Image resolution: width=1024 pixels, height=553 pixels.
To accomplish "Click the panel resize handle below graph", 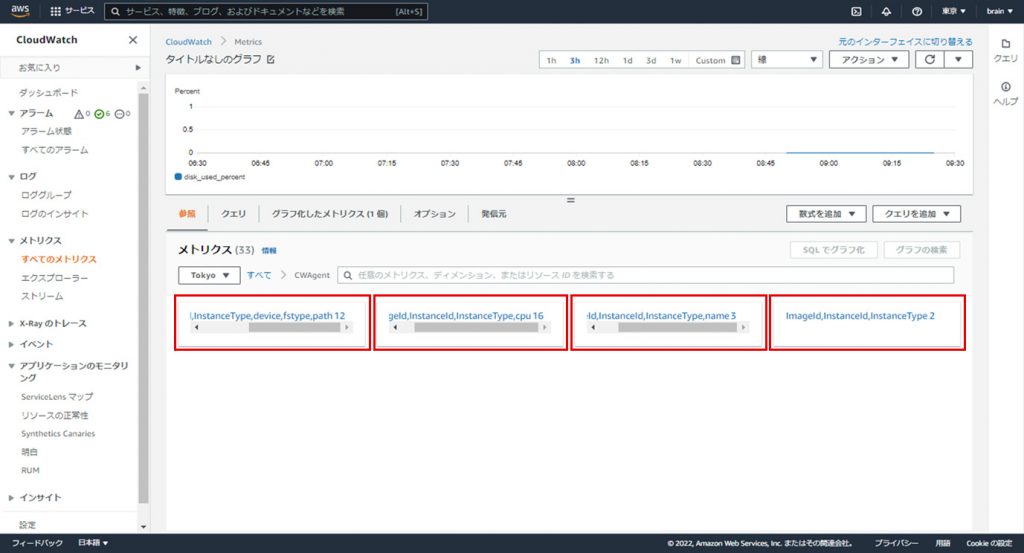I will tap(570, 200).
